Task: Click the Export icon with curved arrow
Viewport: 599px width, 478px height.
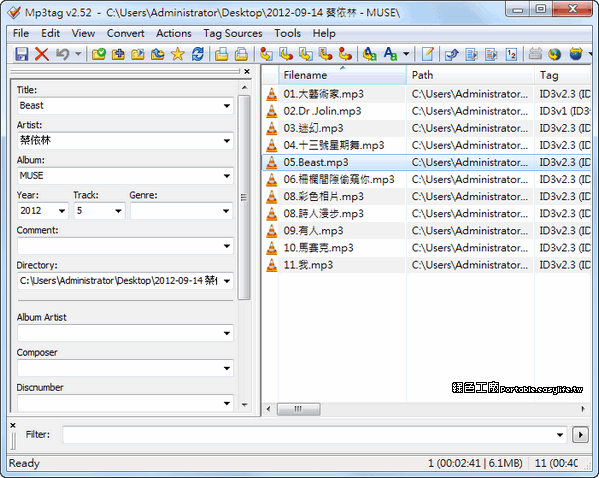Action: point(452,54)
